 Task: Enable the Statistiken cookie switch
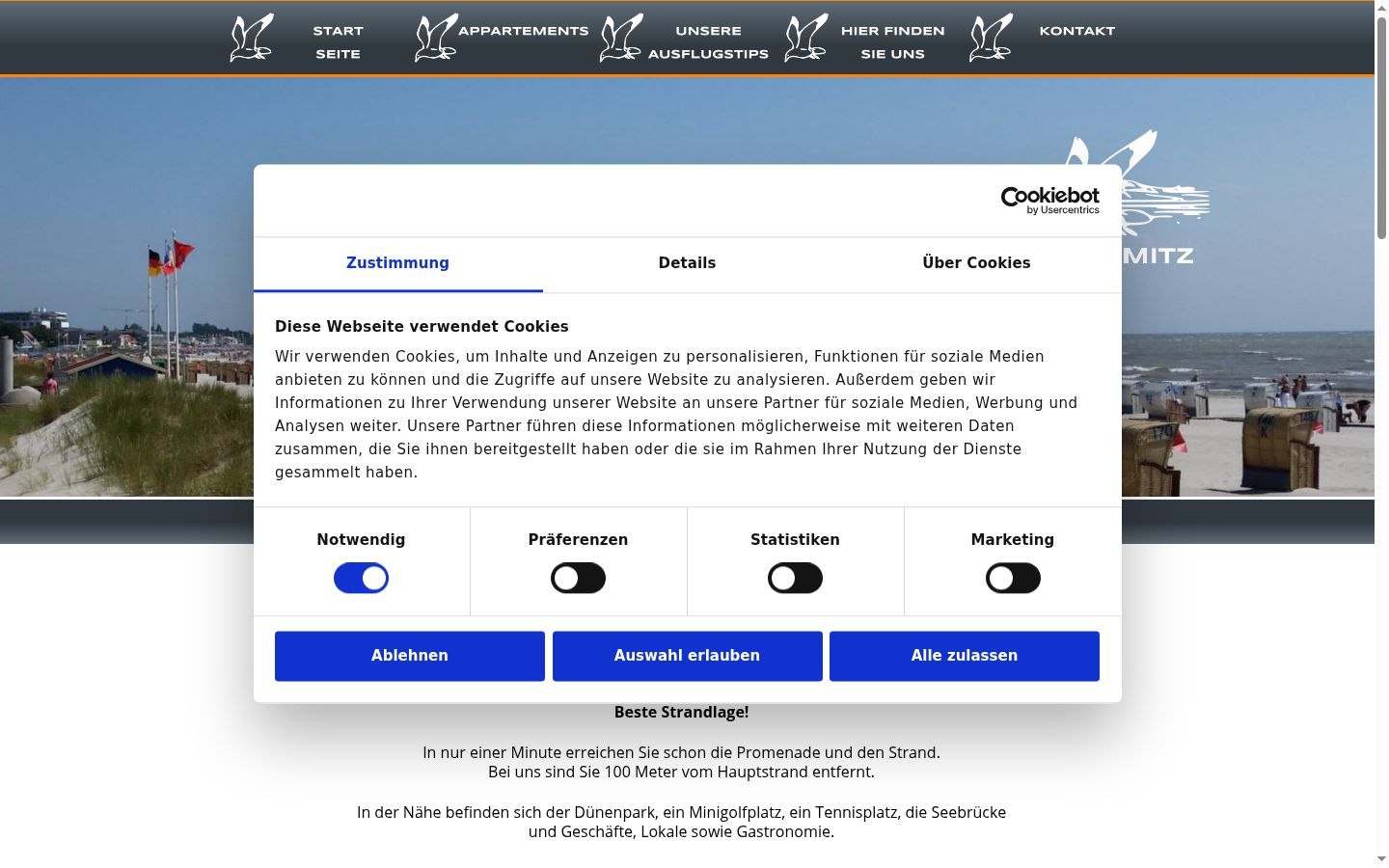(795, 579)
